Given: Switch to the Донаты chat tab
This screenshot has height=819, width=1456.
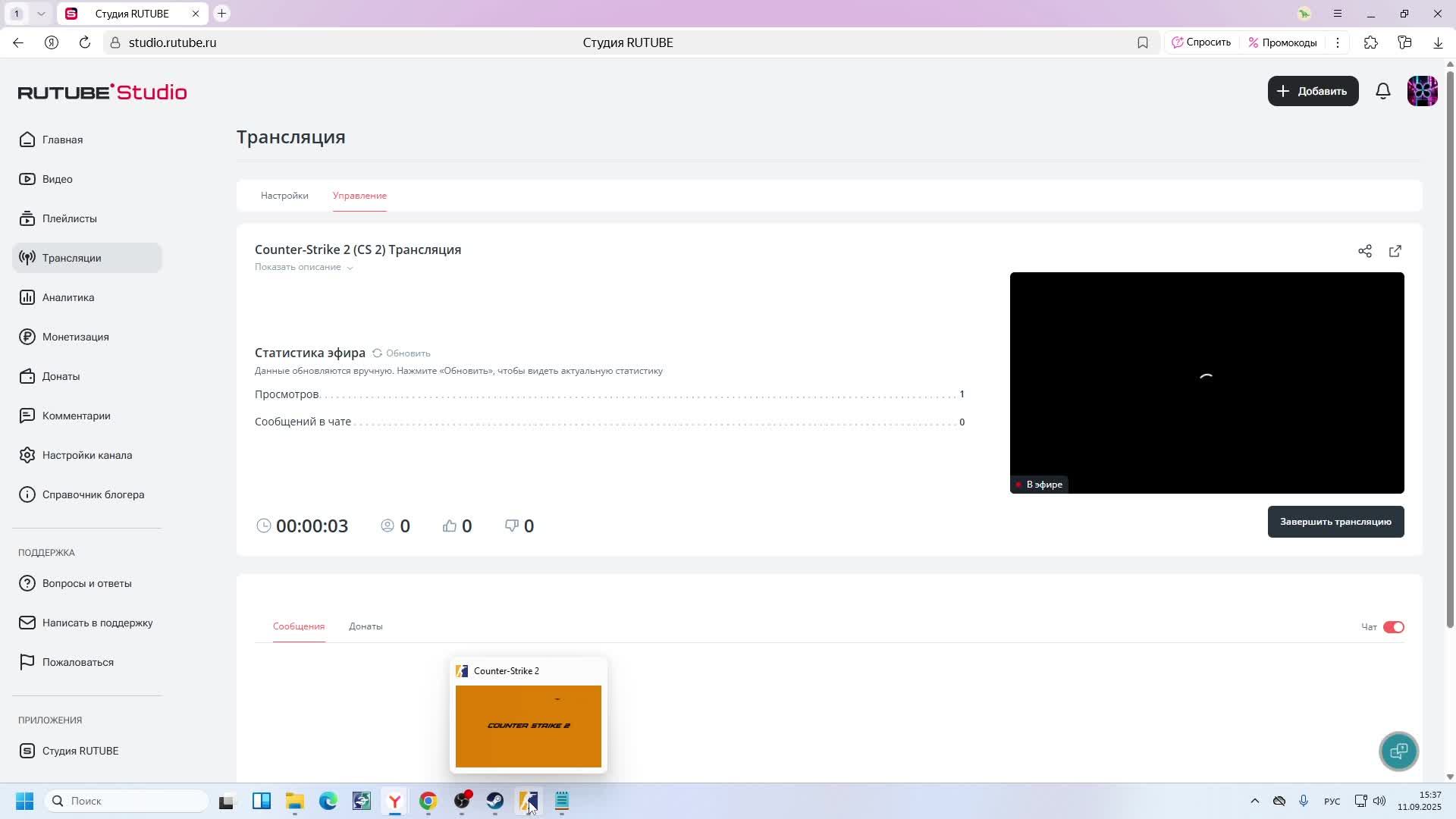Looking at the screenshot, I should point(366,626).
